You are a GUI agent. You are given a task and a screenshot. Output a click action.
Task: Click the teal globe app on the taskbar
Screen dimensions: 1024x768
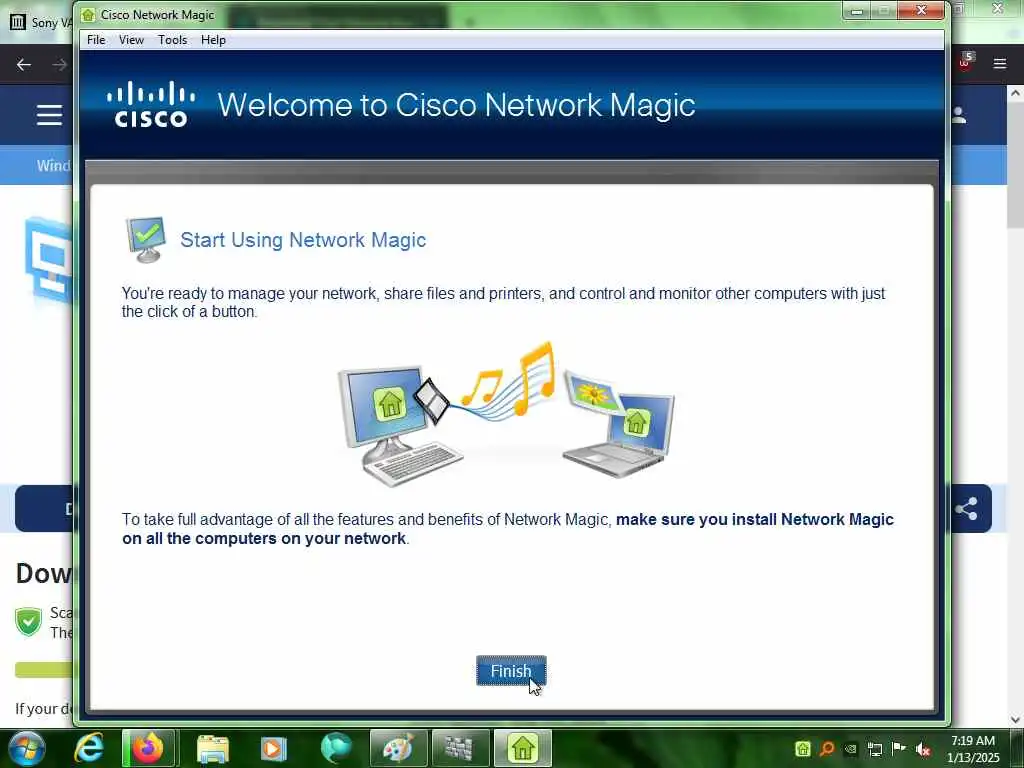pos(336,748)
